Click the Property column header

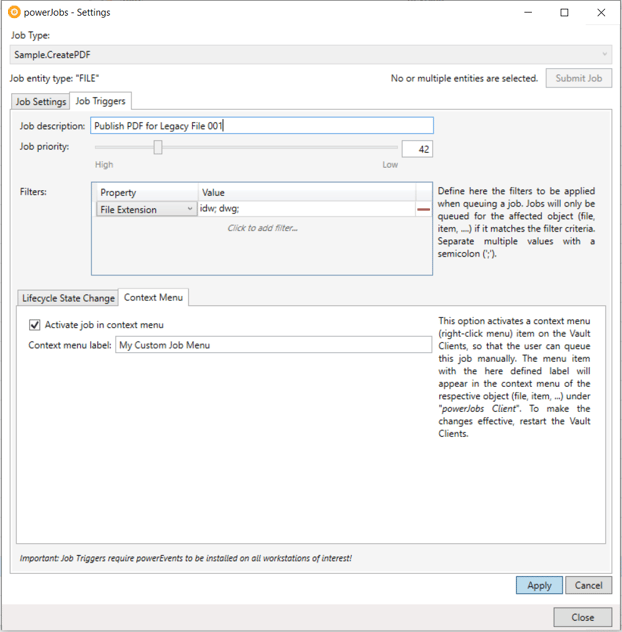[x=147, y=193]
